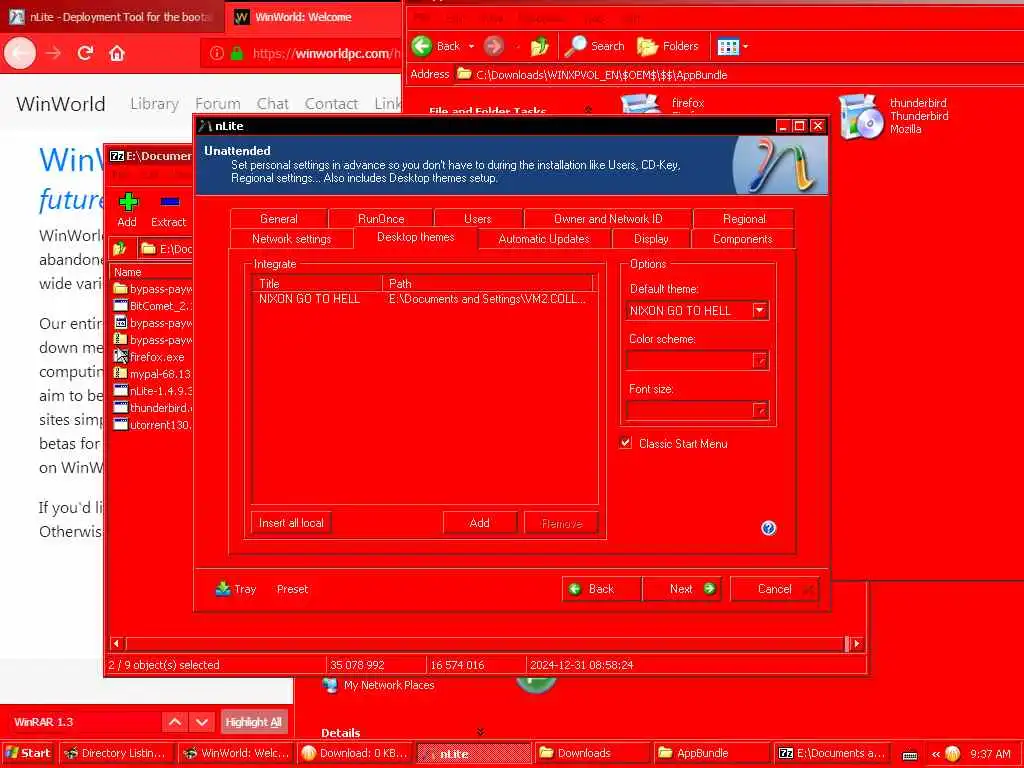Click the browser home icon
Viewport: 1024px width, 768px height.
117,53
